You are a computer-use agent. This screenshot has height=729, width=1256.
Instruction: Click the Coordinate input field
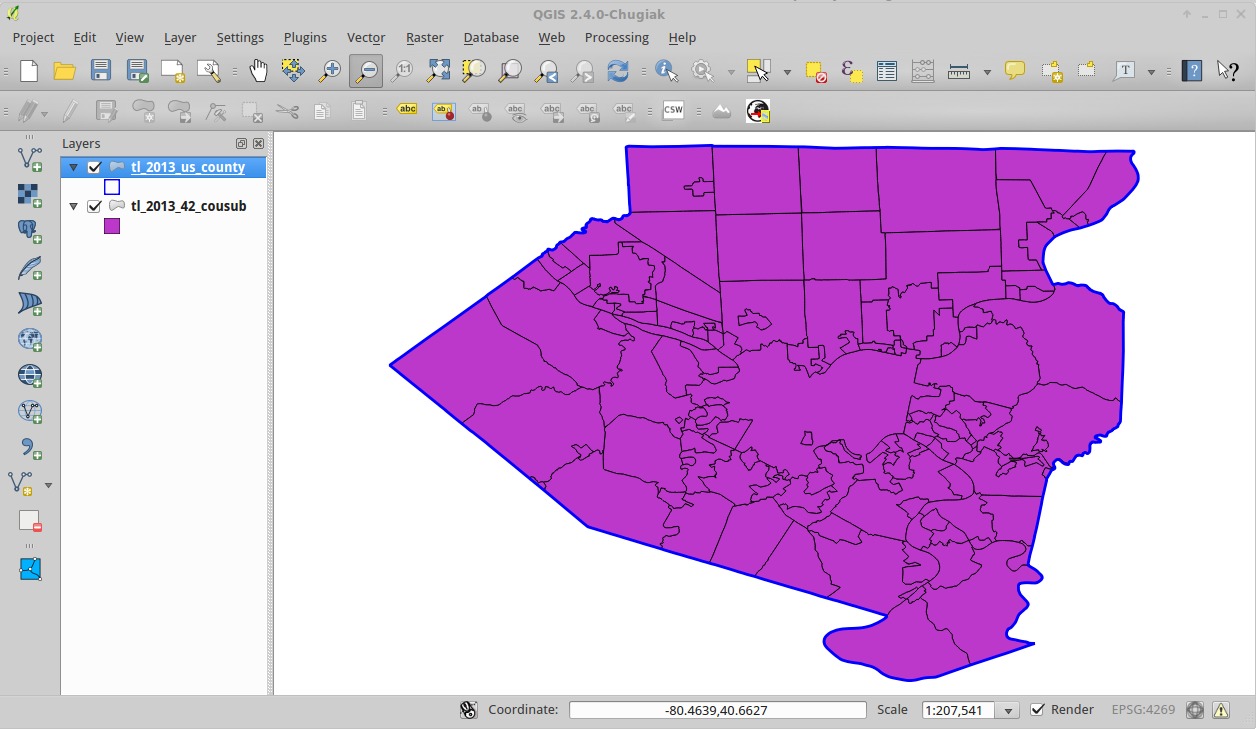[717, 710]
